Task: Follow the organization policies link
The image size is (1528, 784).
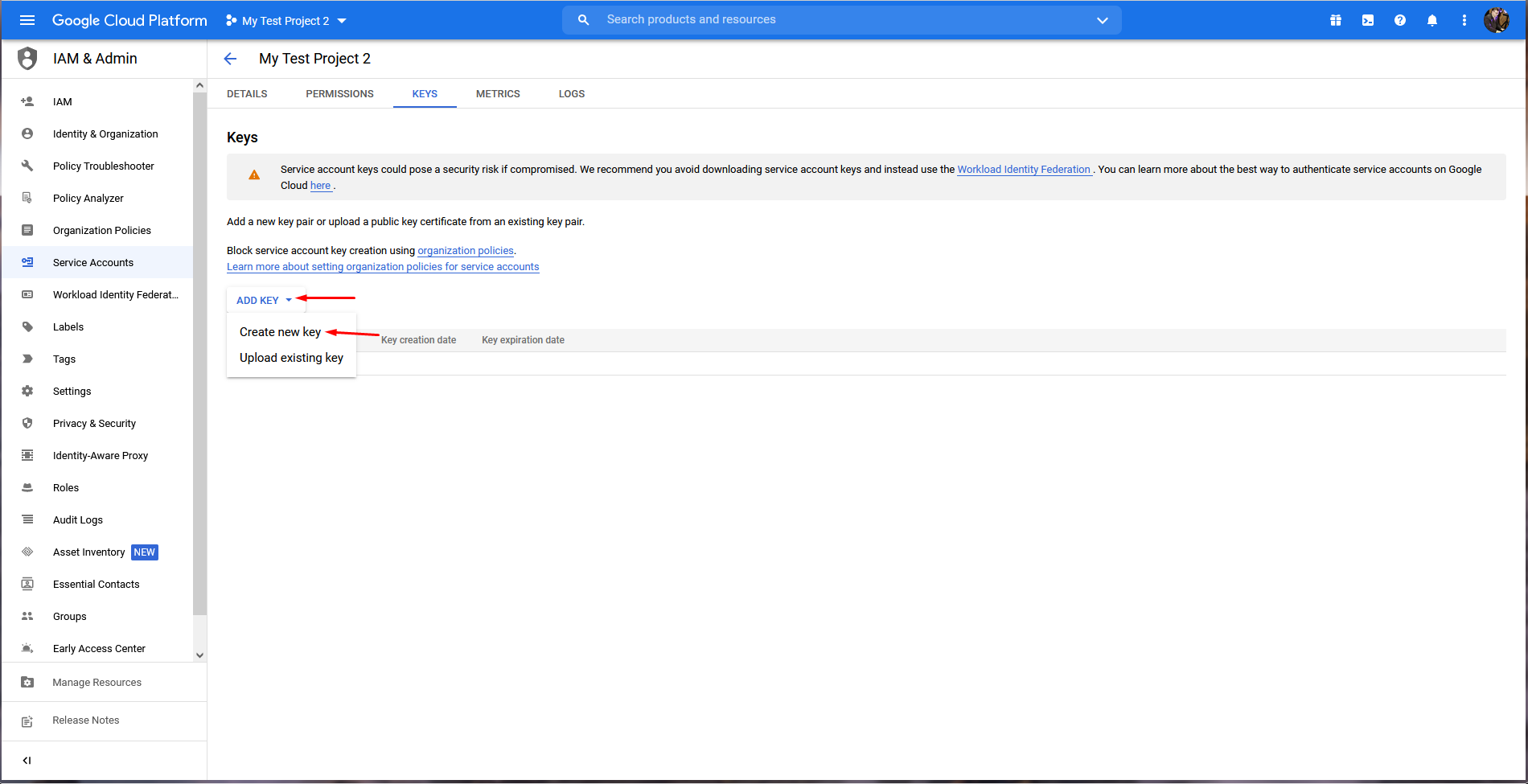Action: pyautogui.click(x=465, y=251)
